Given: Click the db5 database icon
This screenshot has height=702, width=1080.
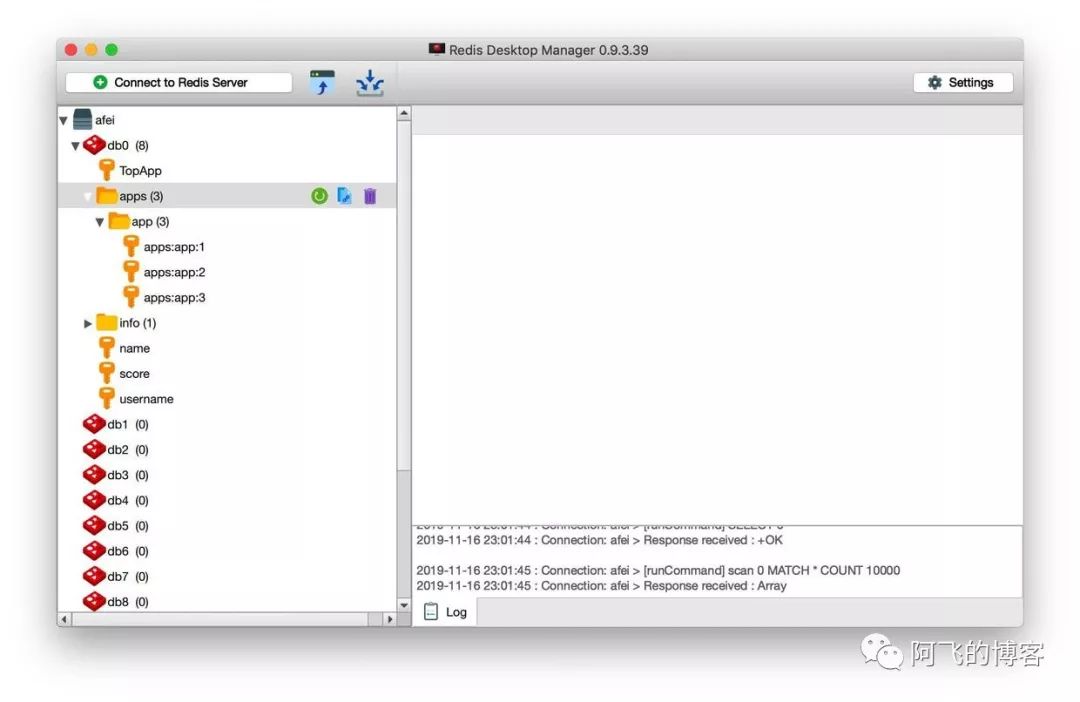Looking at the screenshot, I should [94, 526].
